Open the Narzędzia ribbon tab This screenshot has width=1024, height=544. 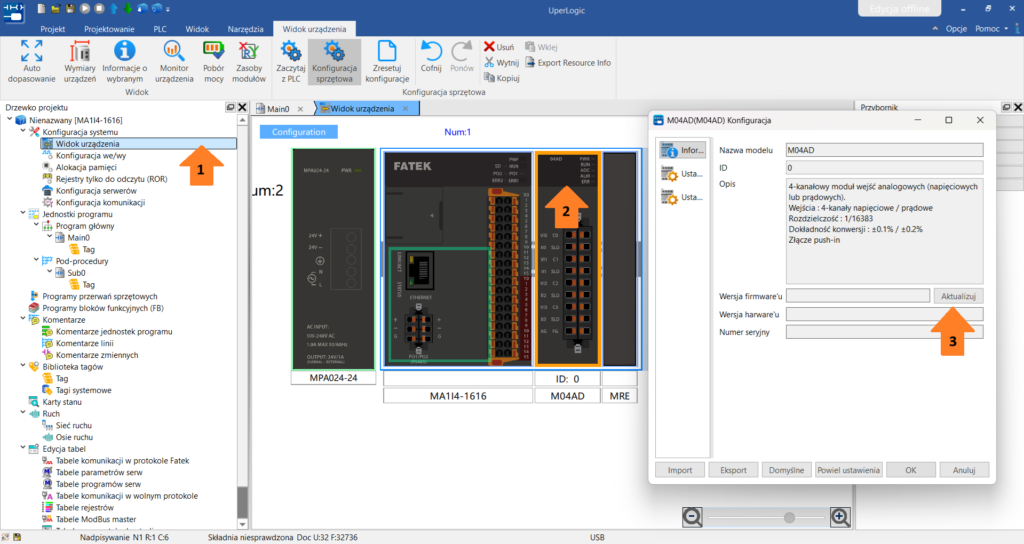[x=246, y=29]
